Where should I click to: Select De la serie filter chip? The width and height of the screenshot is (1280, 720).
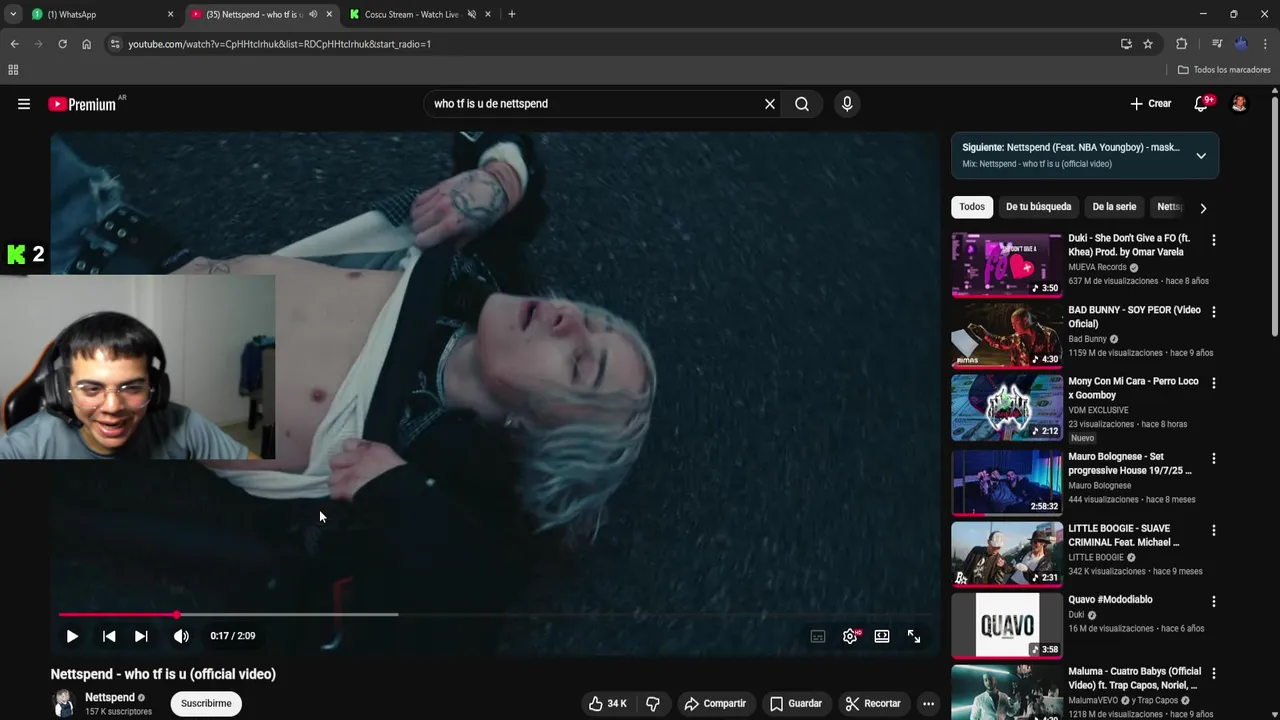tap(1114, 207)
